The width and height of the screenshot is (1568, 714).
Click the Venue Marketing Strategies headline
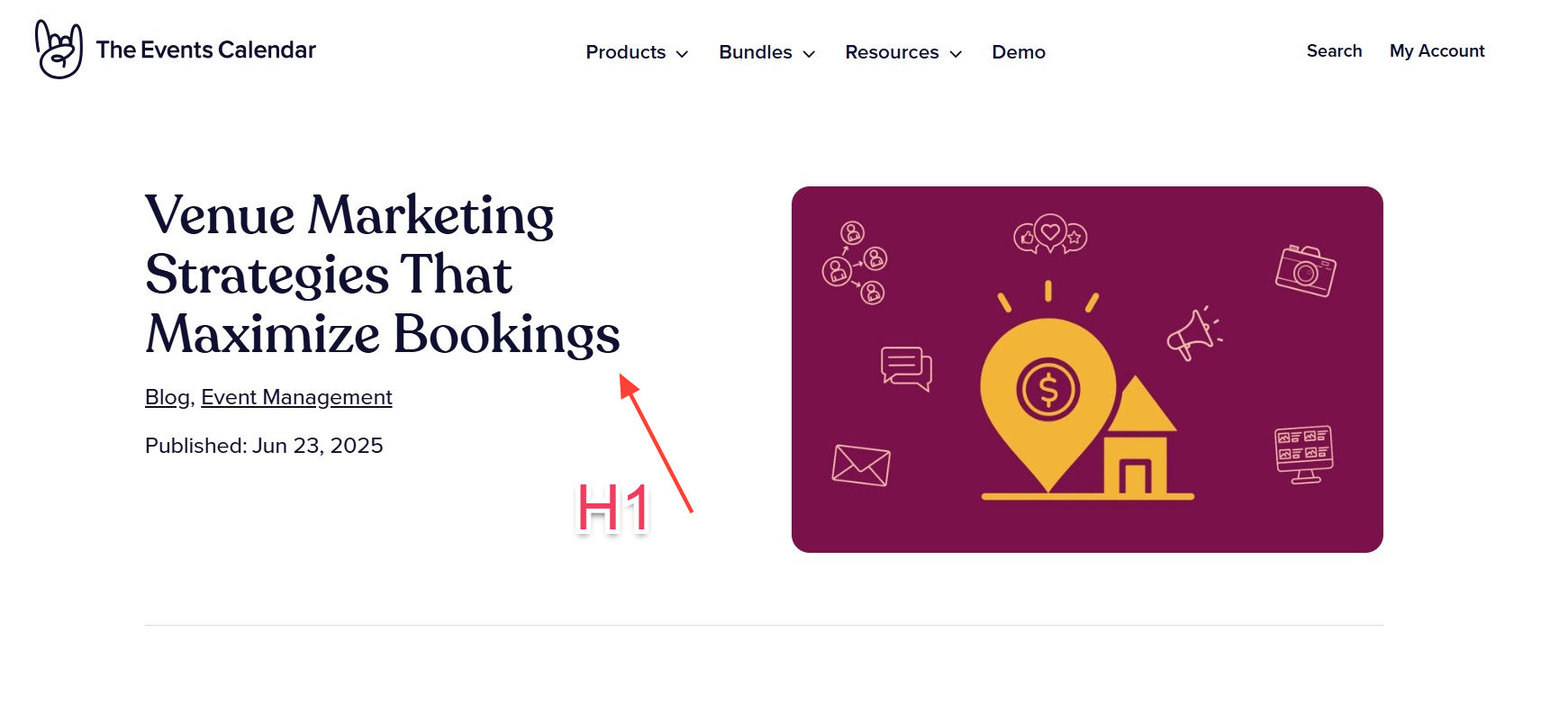click(x=382, y=274)
